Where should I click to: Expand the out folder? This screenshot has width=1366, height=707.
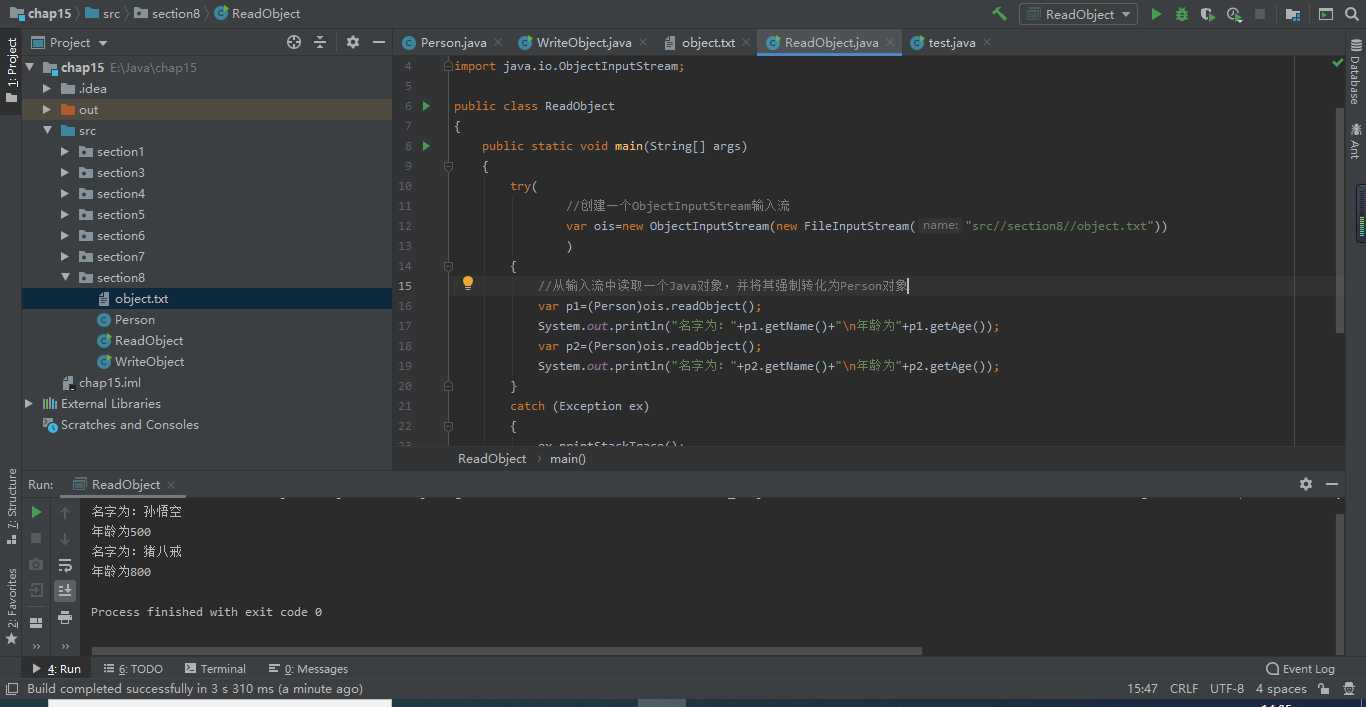(x=47, y=110)
